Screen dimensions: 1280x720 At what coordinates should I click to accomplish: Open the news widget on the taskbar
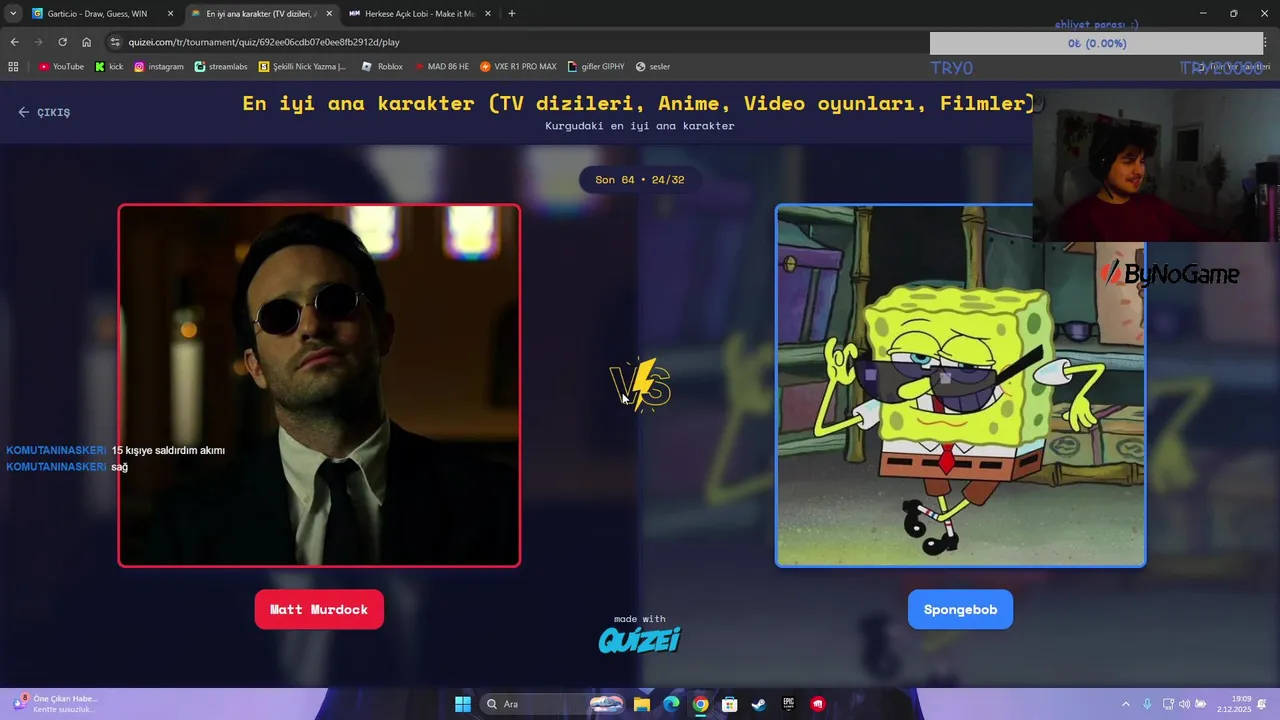pyautogui.click(x=55, y=703)
